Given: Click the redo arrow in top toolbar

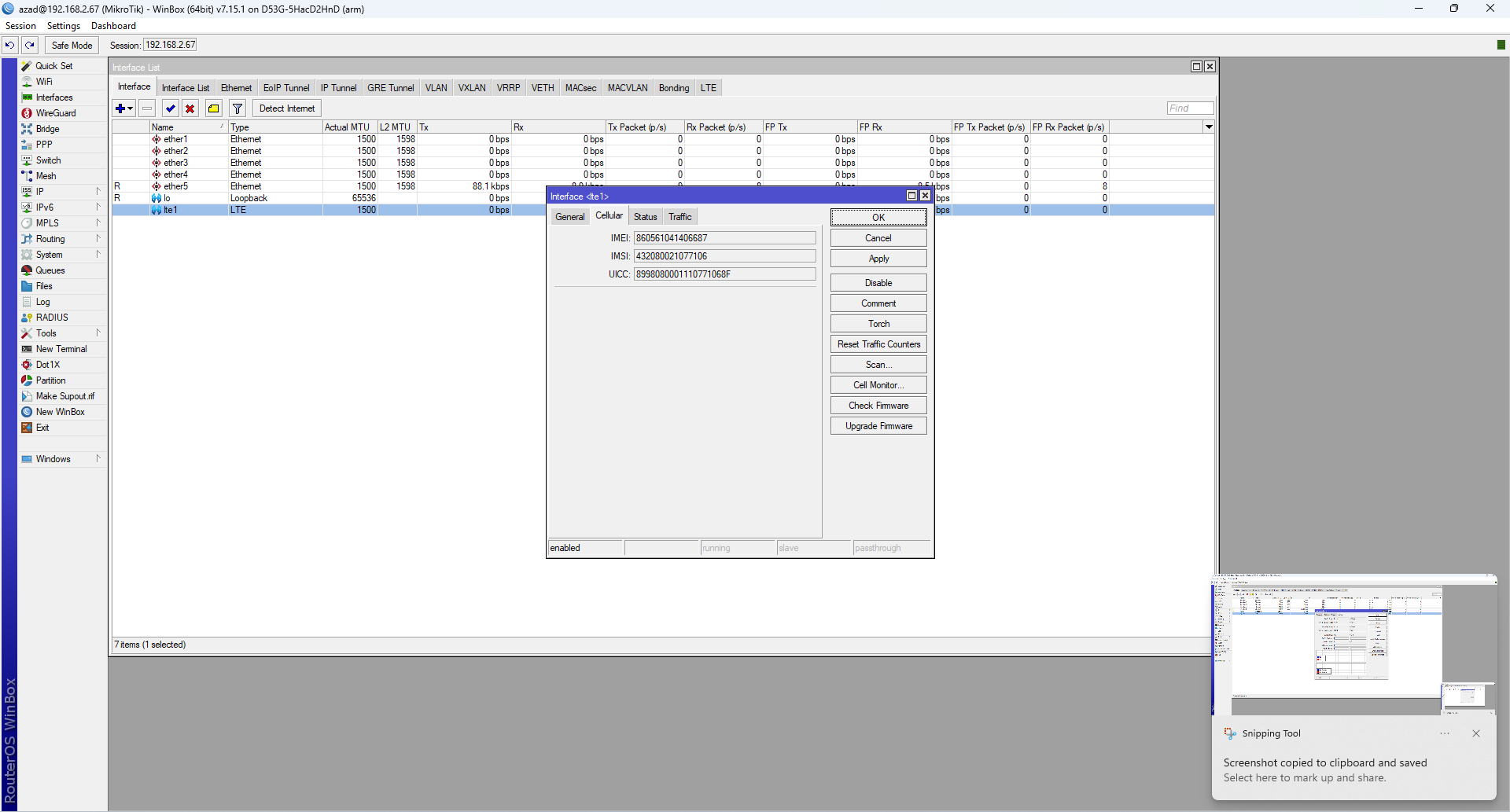Looking at the screenshot, I should [30, 45].
